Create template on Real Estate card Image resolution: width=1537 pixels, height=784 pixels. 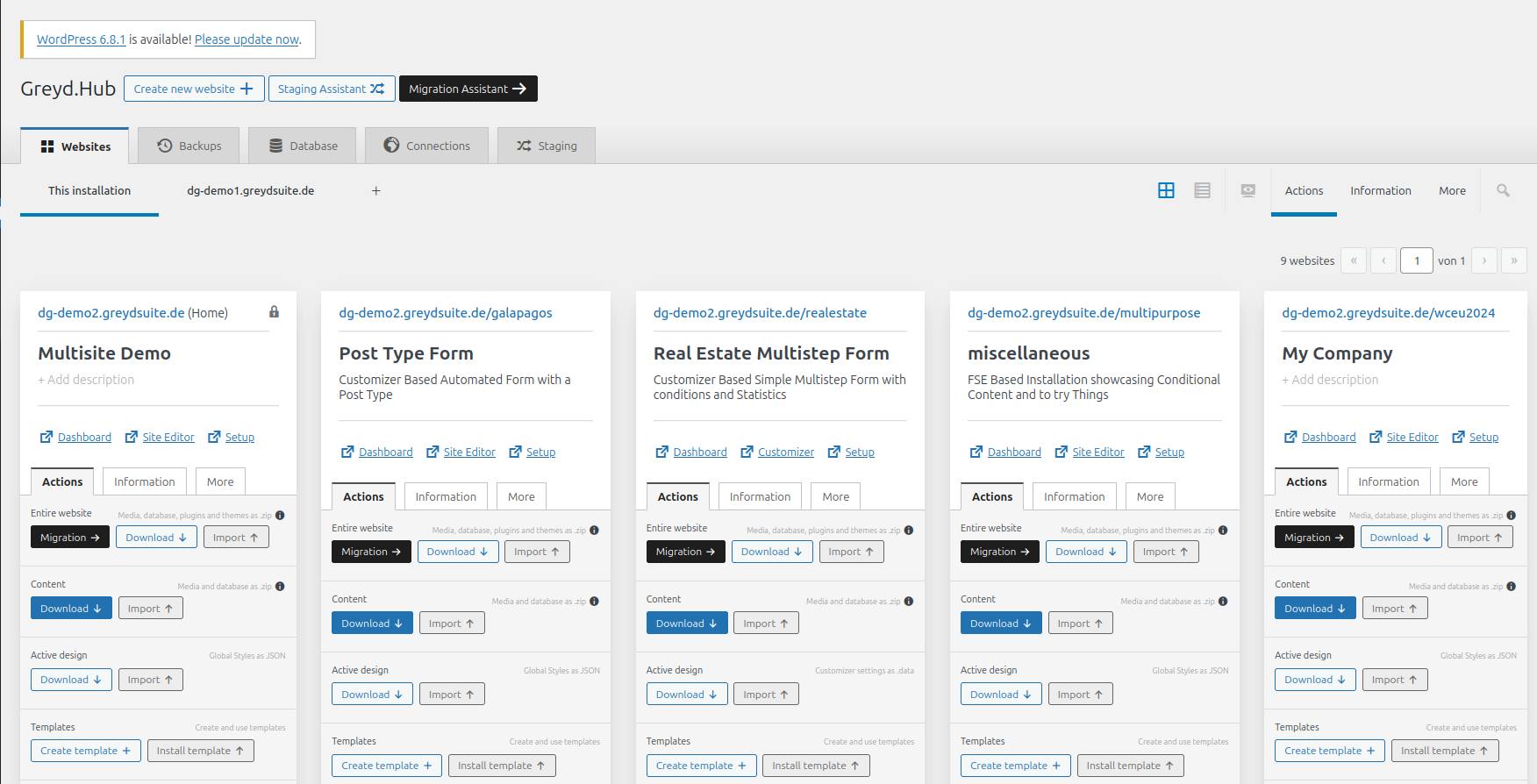701,766
